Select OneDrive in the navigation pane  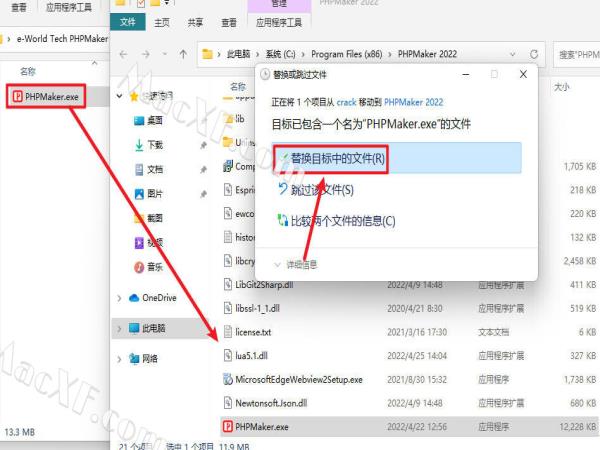153,298
